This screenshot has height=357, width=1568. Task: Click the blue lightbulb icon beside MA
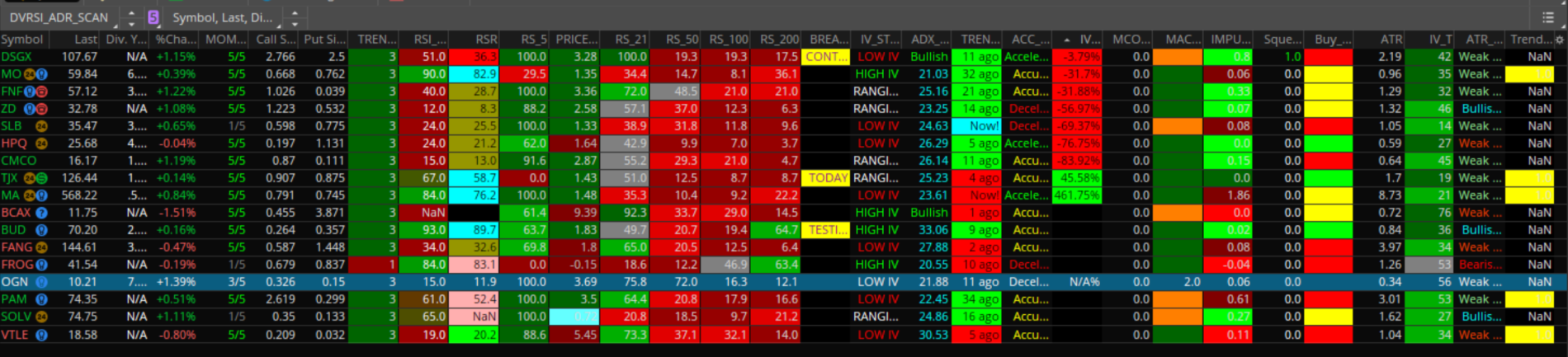pos(41,195)
